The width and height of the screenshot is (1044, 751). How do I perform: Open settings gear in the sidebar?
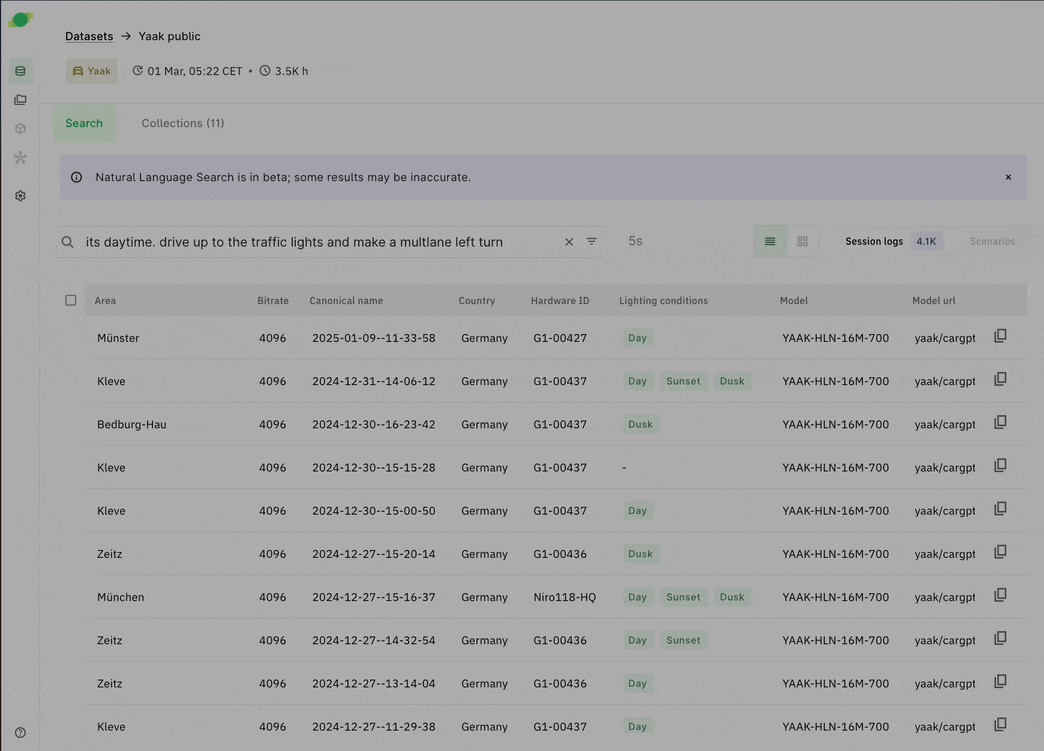click(x=20, y=196)
